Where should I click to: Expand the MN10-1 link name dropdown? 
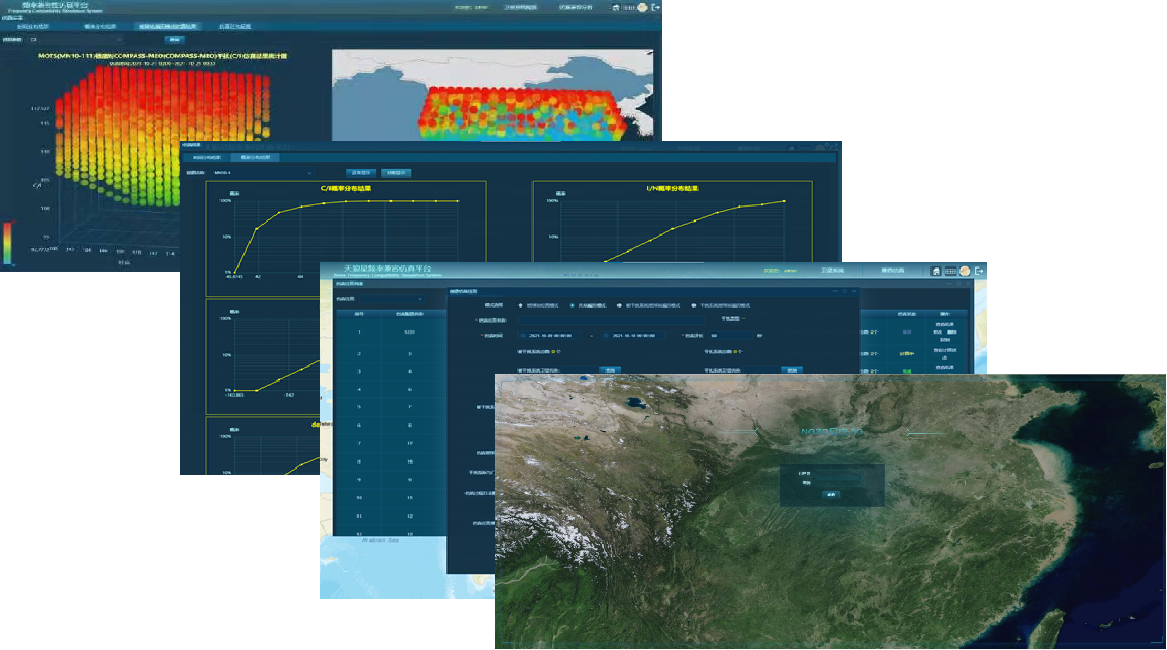[x=262, y=172]
